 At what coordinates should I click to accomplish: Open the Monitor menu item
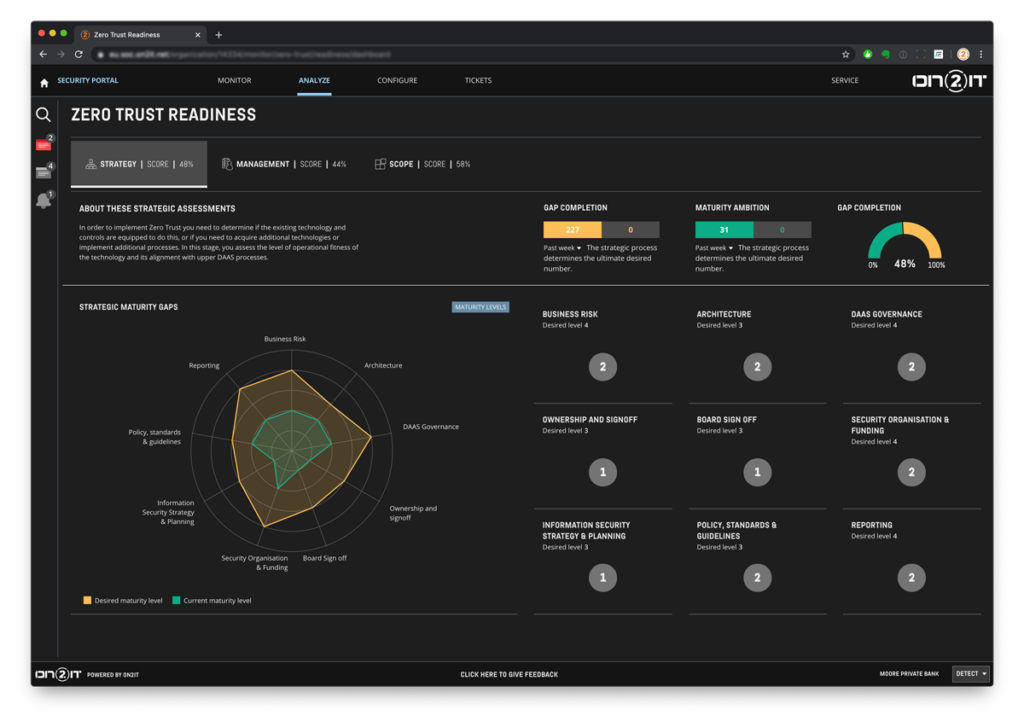[x=234, y=80]
